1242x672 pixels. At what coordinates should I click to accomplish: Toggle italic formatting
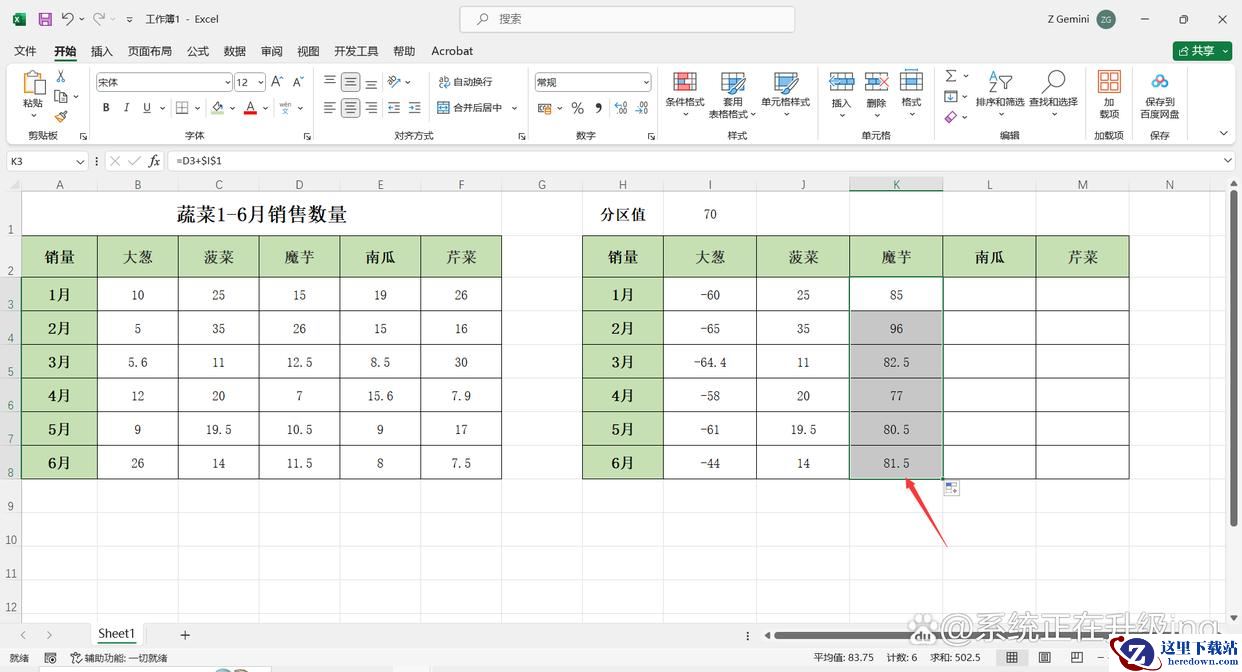(126, 108)
